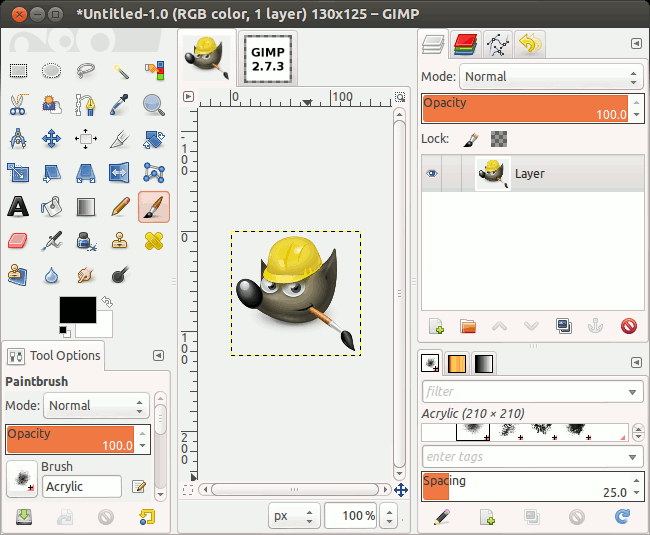Duplicate the current layer
This screenshot has height=535, width=650.
(x=564, y=326)
